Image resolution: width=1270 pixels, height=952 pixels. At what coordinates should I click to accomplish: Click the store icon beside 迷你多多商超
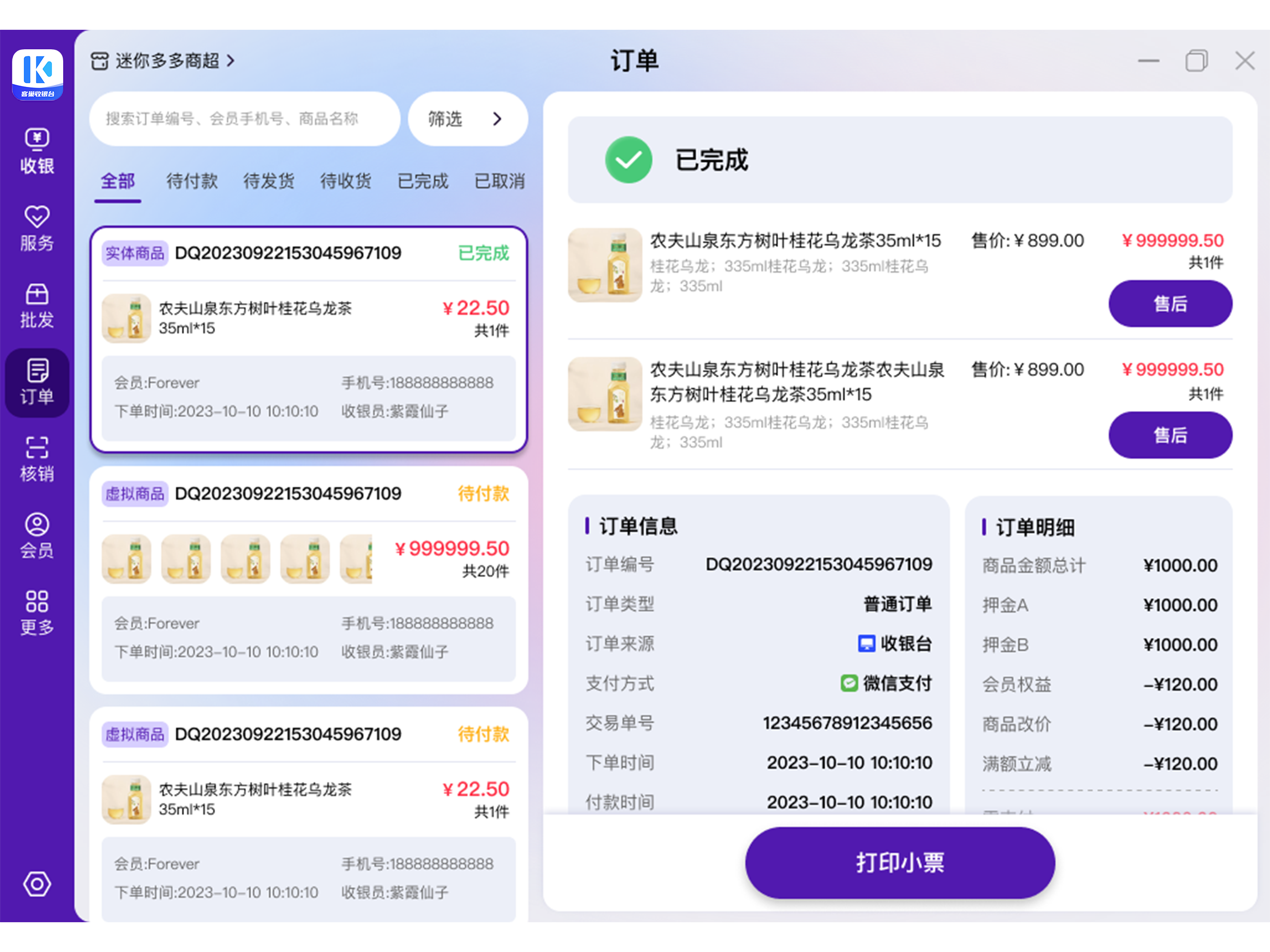[x=99, y=61]
